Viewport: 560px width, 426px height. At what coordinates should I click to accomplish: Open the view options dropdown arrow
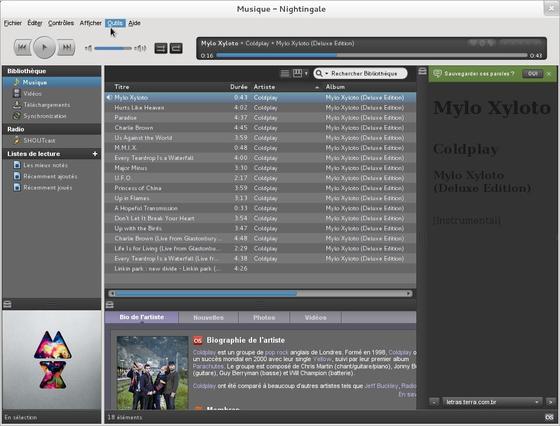coord(306,73)
